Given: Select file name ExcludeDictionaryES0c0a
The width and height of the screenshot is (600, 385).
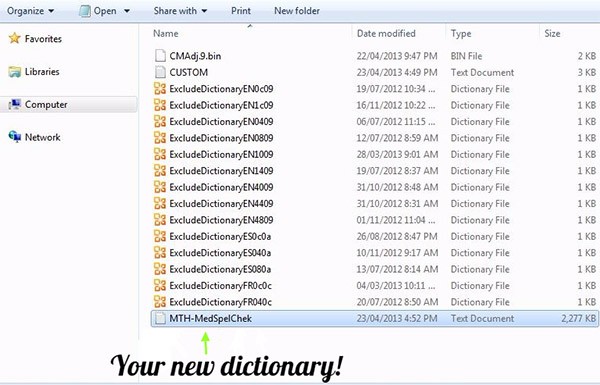Looking at the screenshot, I should [220, 237].
